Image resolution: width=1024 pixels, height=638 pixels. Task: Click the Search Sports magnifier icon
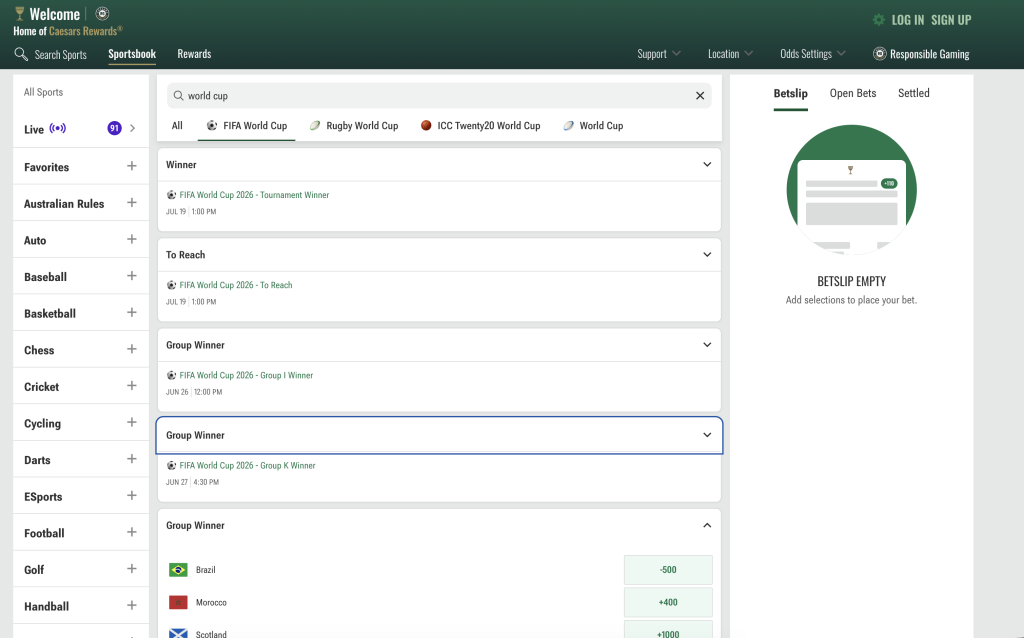[x=21, y=54]
